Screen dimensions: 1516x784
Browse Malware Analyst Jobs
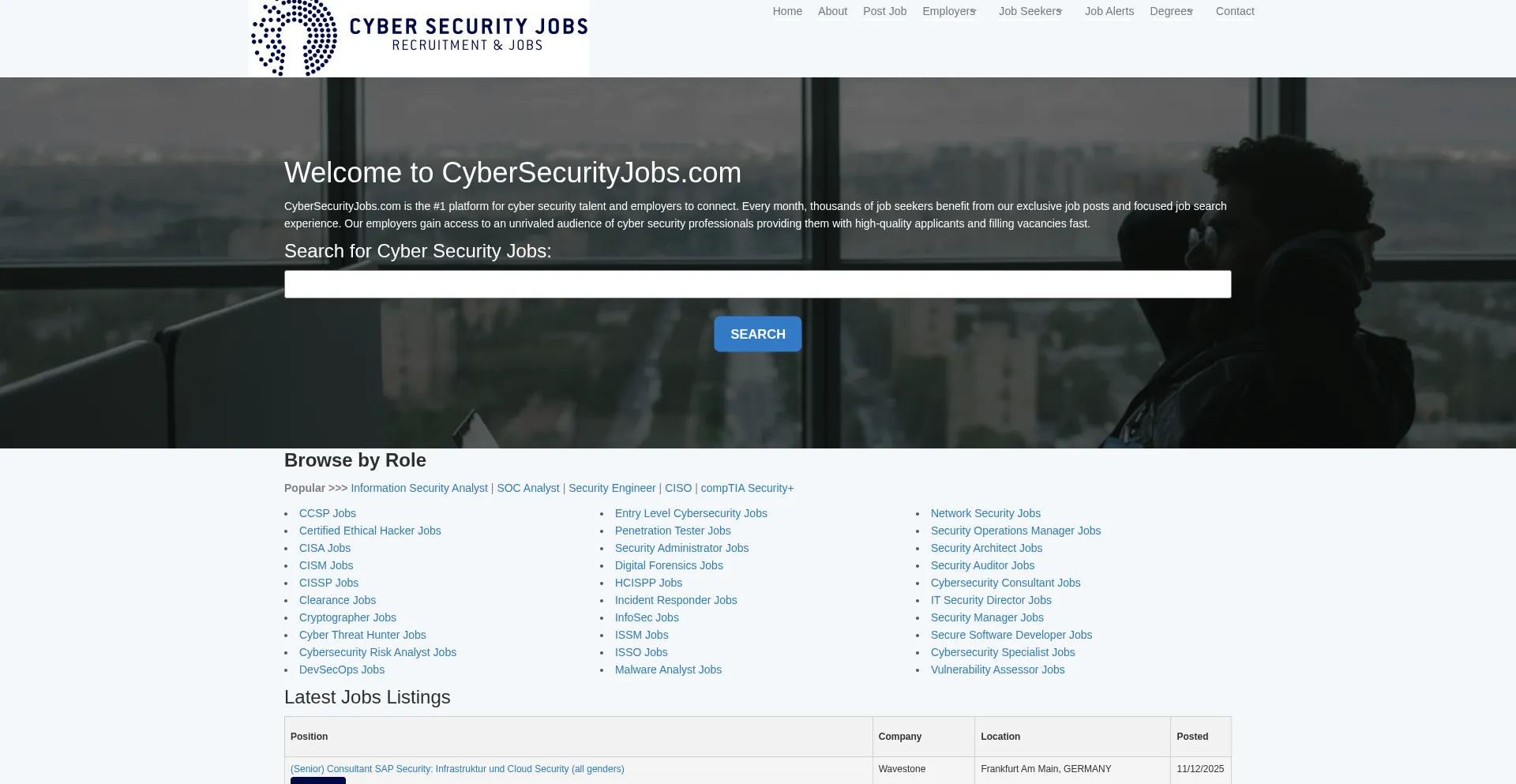(x=668, y=670)
